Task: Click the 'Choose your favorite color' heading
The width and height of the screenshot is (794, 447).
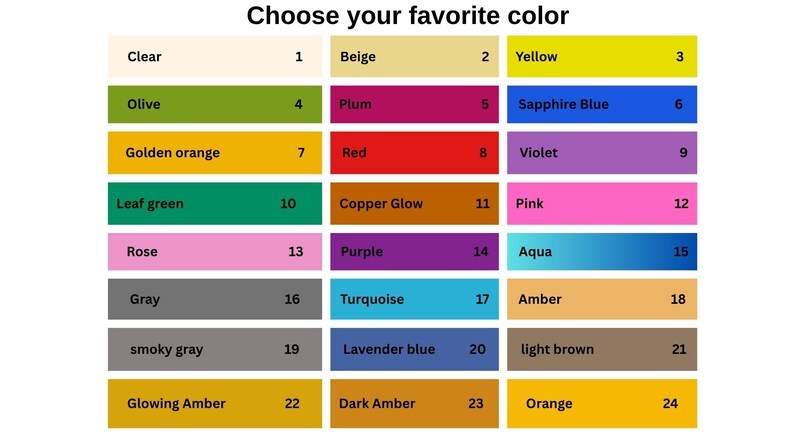Action: (407, 16)
